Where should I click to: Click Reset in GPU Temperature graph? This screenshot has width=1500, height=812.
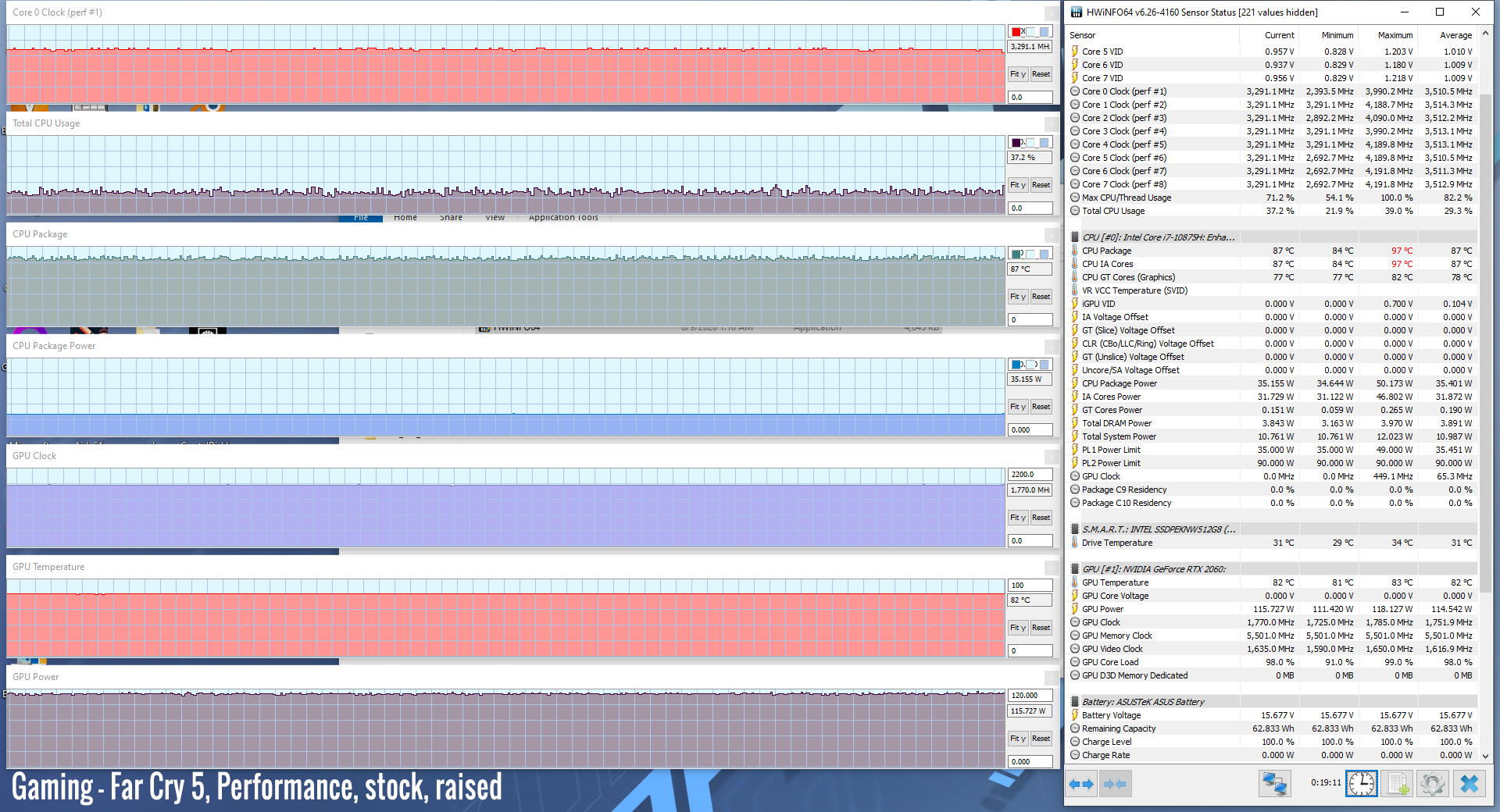tap(1041, 628)
